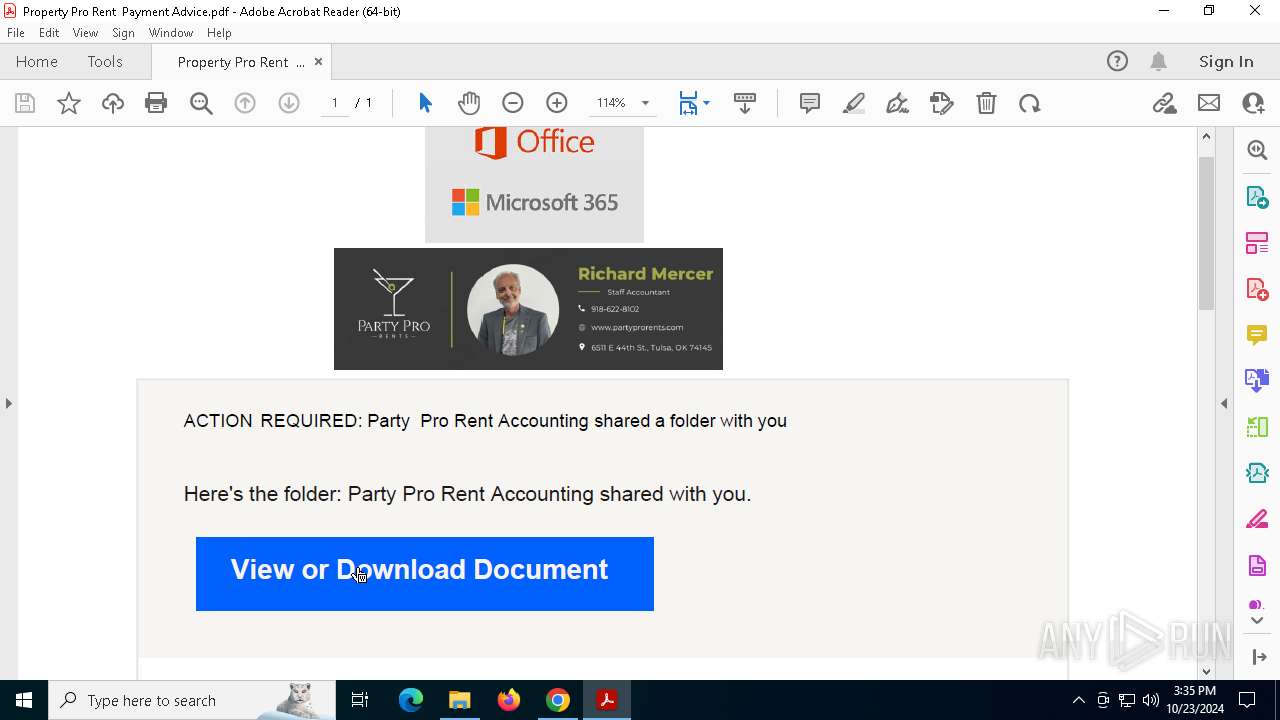
Task: Open the View menu
Action: [85, 33]
